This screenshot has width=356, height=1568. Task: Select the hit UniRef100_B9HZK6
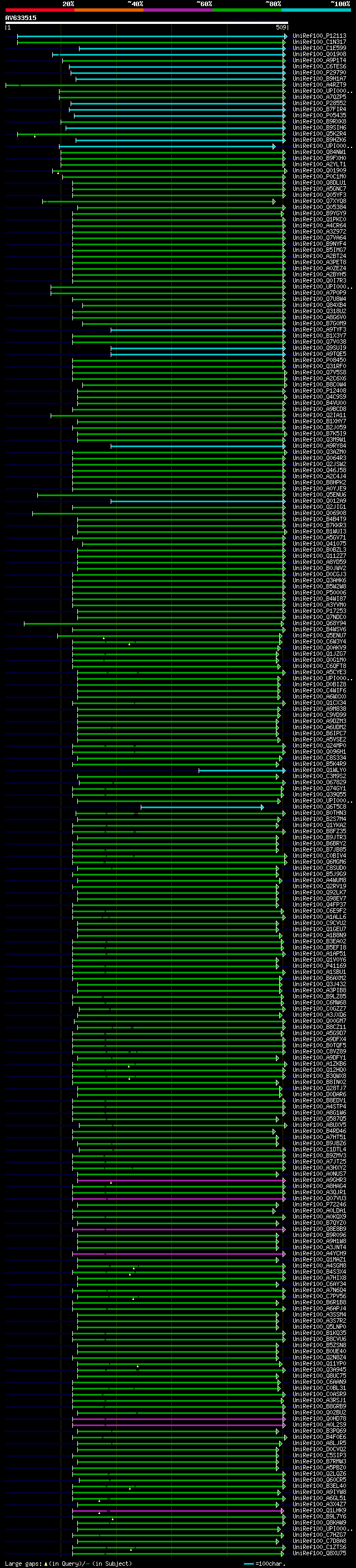pyautogui.click(x=319, y=140)
